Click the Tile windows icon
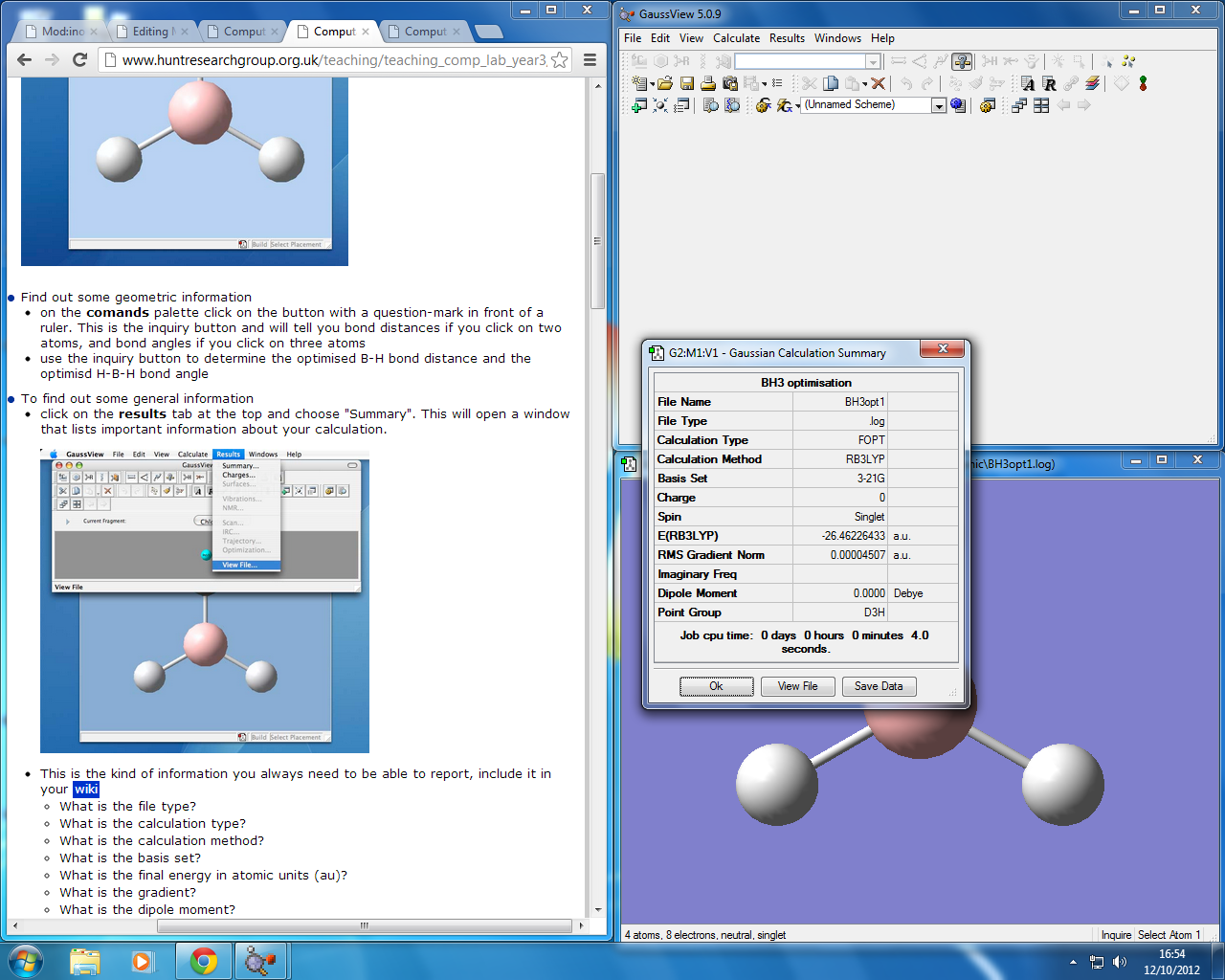Screen dimensions: 1225x980 click(1041, 105)
